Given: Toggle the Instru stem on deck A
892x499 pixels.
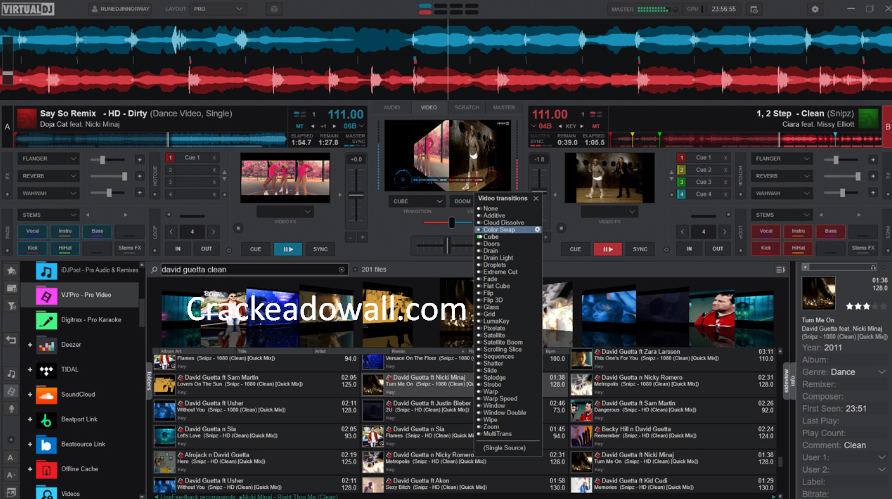Looking at the screenshot, I should click(65, 232).
